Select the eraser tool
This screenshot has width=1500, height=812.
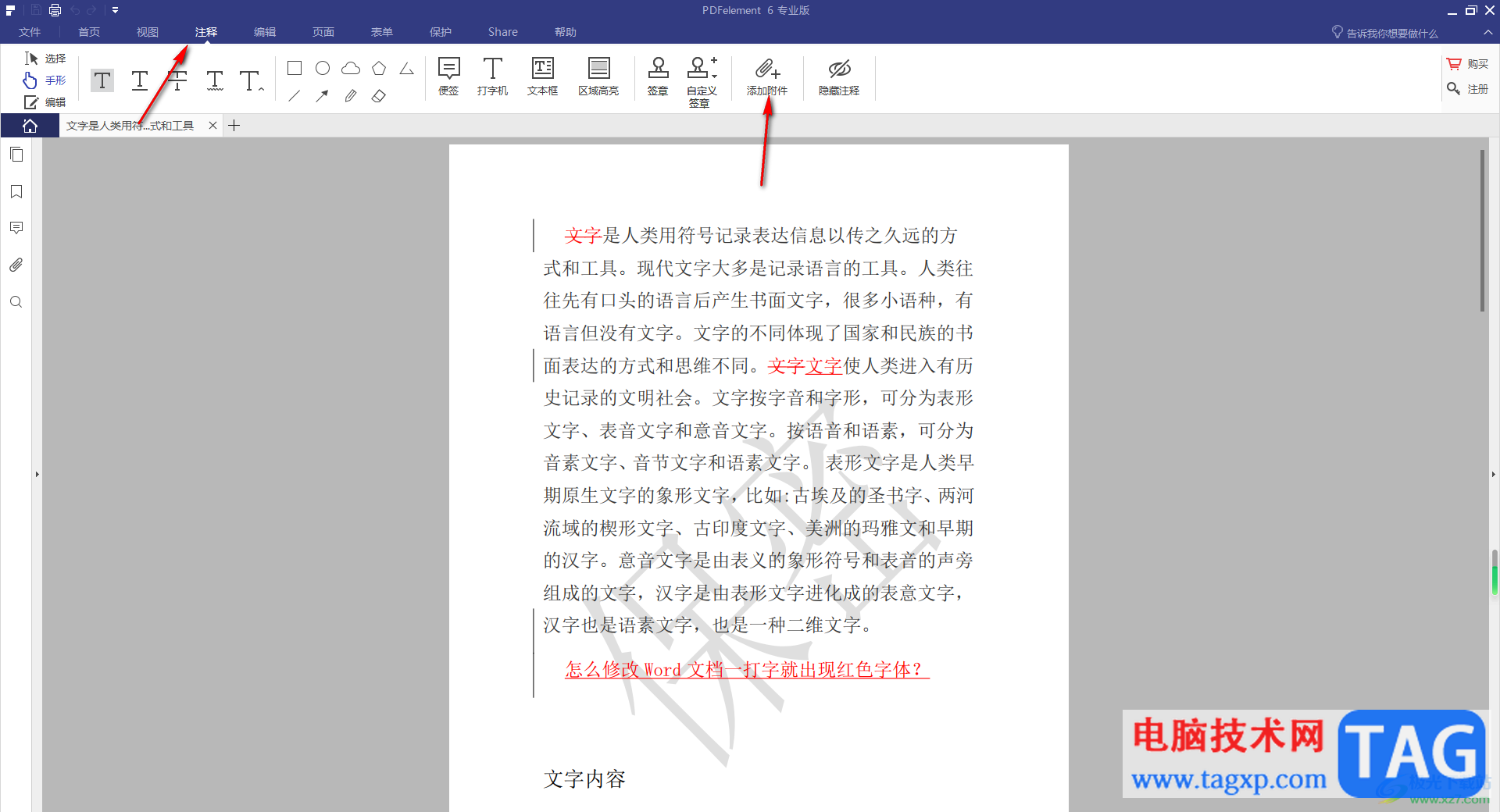[379, 96]
